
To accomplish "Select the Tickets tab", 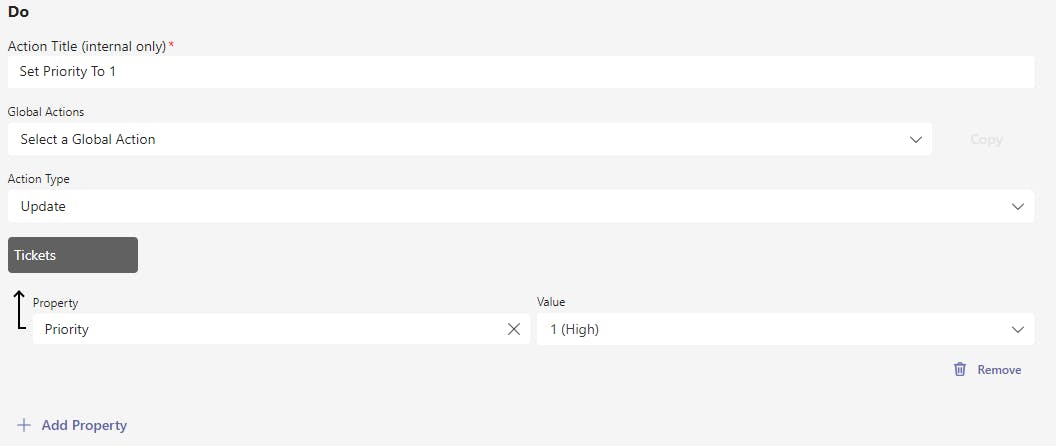I will click(x=73, y=255).
